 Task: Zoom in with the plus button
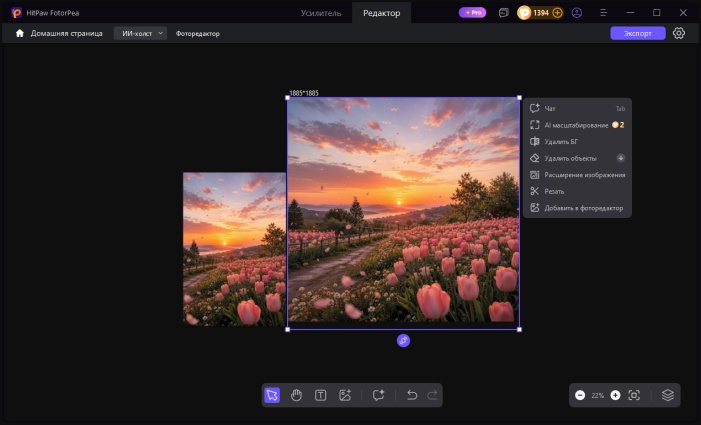point(615,395)
